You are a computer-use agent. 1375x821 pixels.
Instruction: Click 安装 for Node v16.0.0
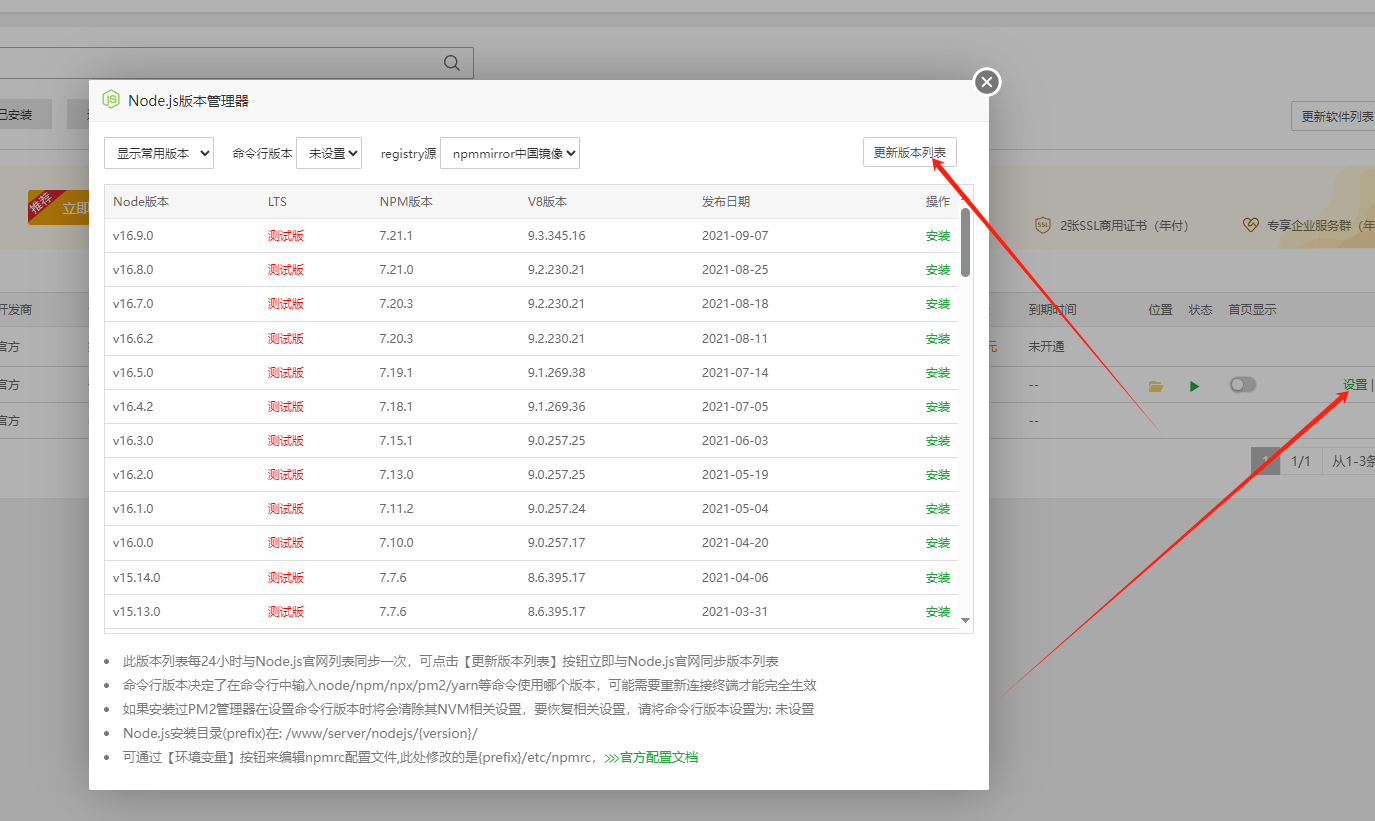point(938,543)
